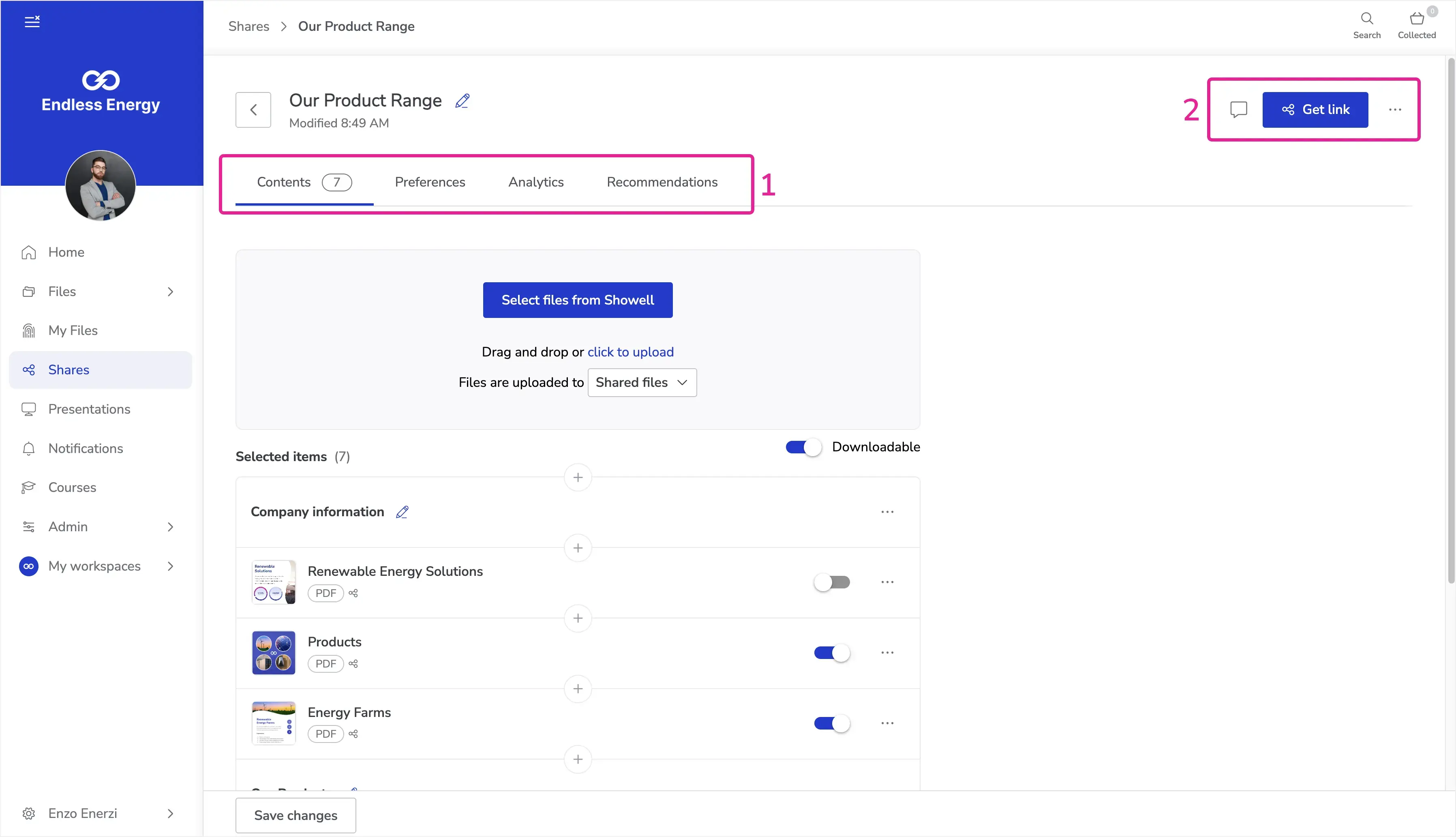Click the Presentations screen icon
This screenshot has width=1456, height=837.
[x=29, y=409]
